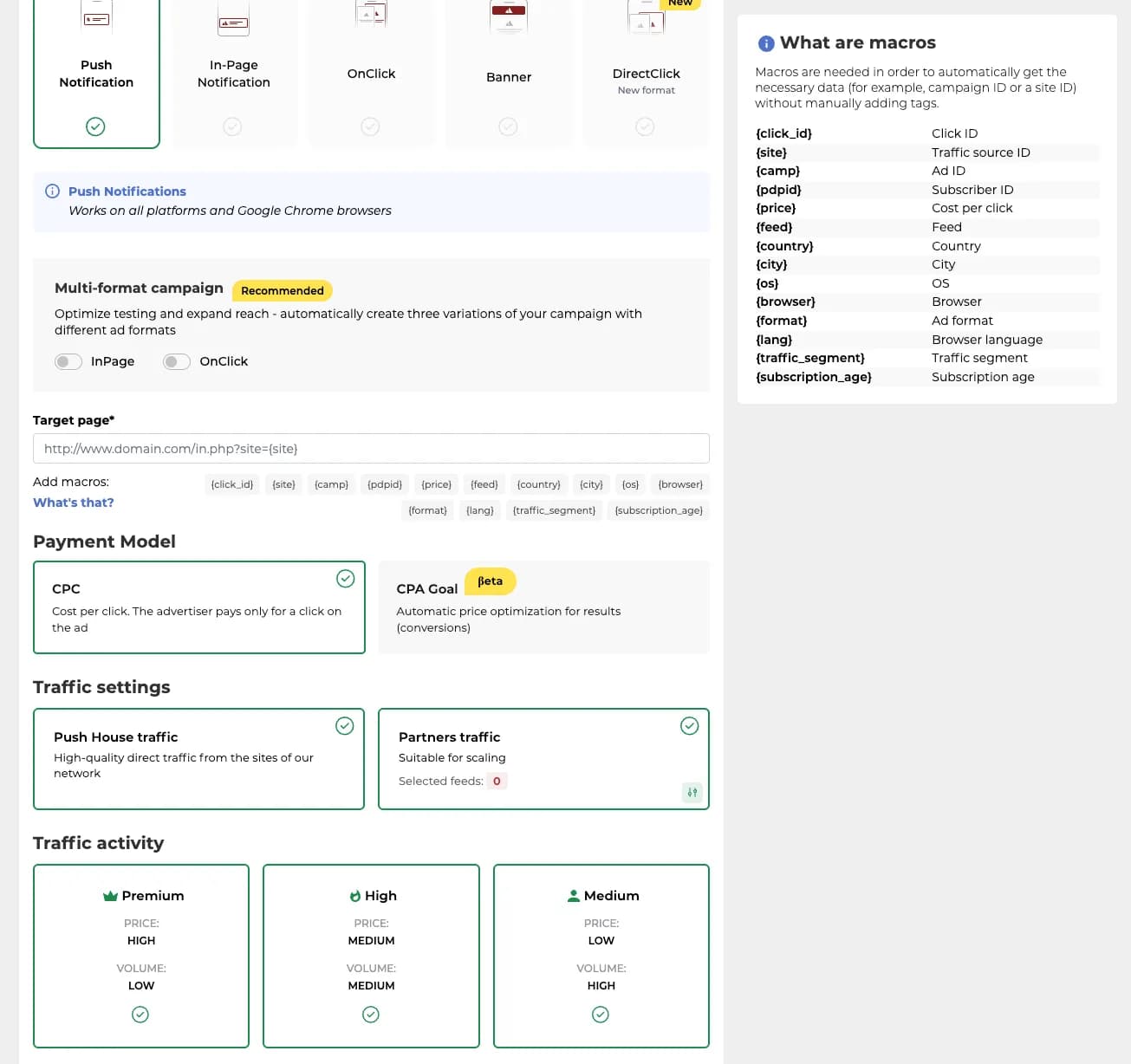Insert the {subscription_age} macro chip
This screenshot has height=1064, width=1131.
click(x=659, y=510)
